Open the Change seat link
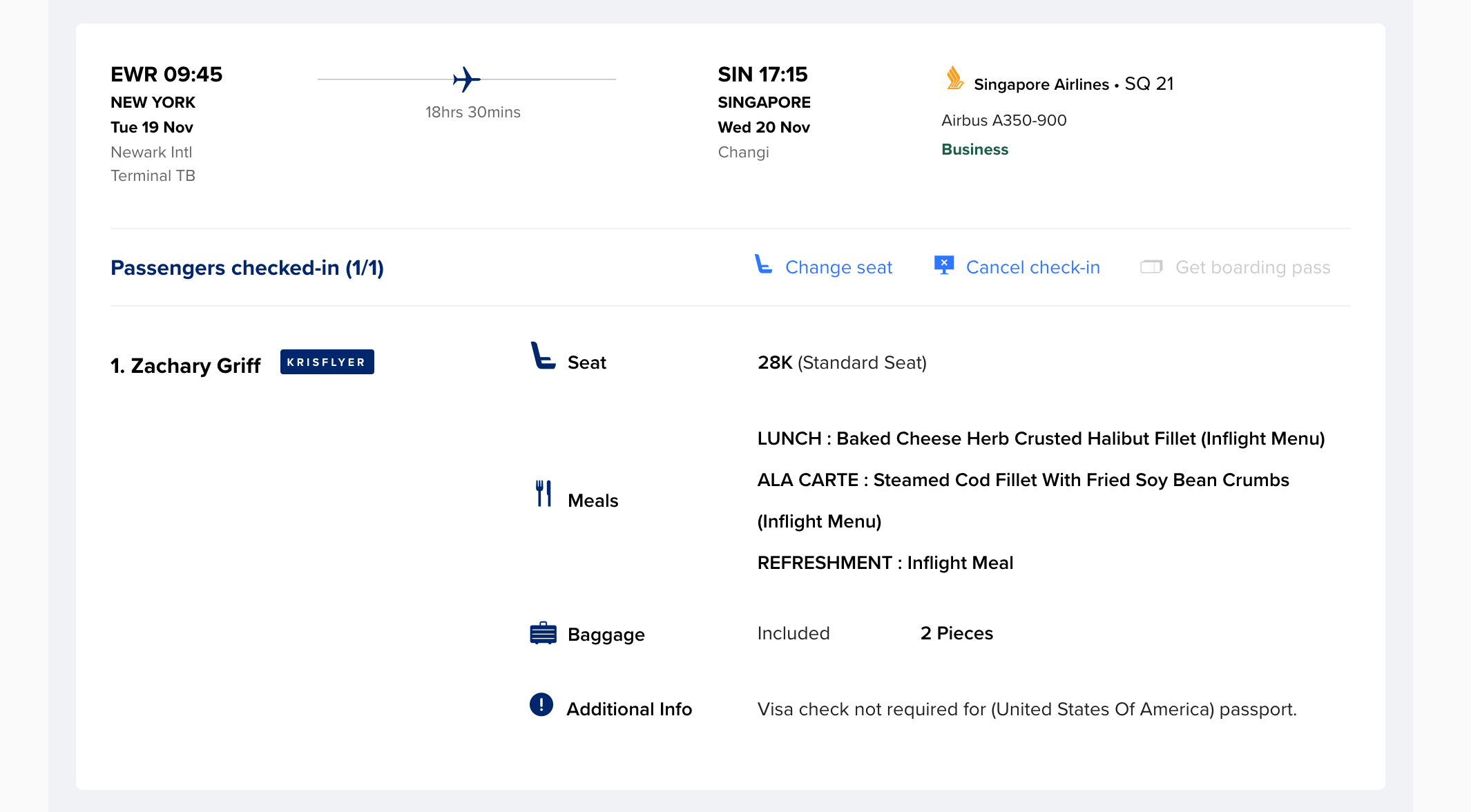The height and width of the screenshot is (812, 1471). pos(838,267)
